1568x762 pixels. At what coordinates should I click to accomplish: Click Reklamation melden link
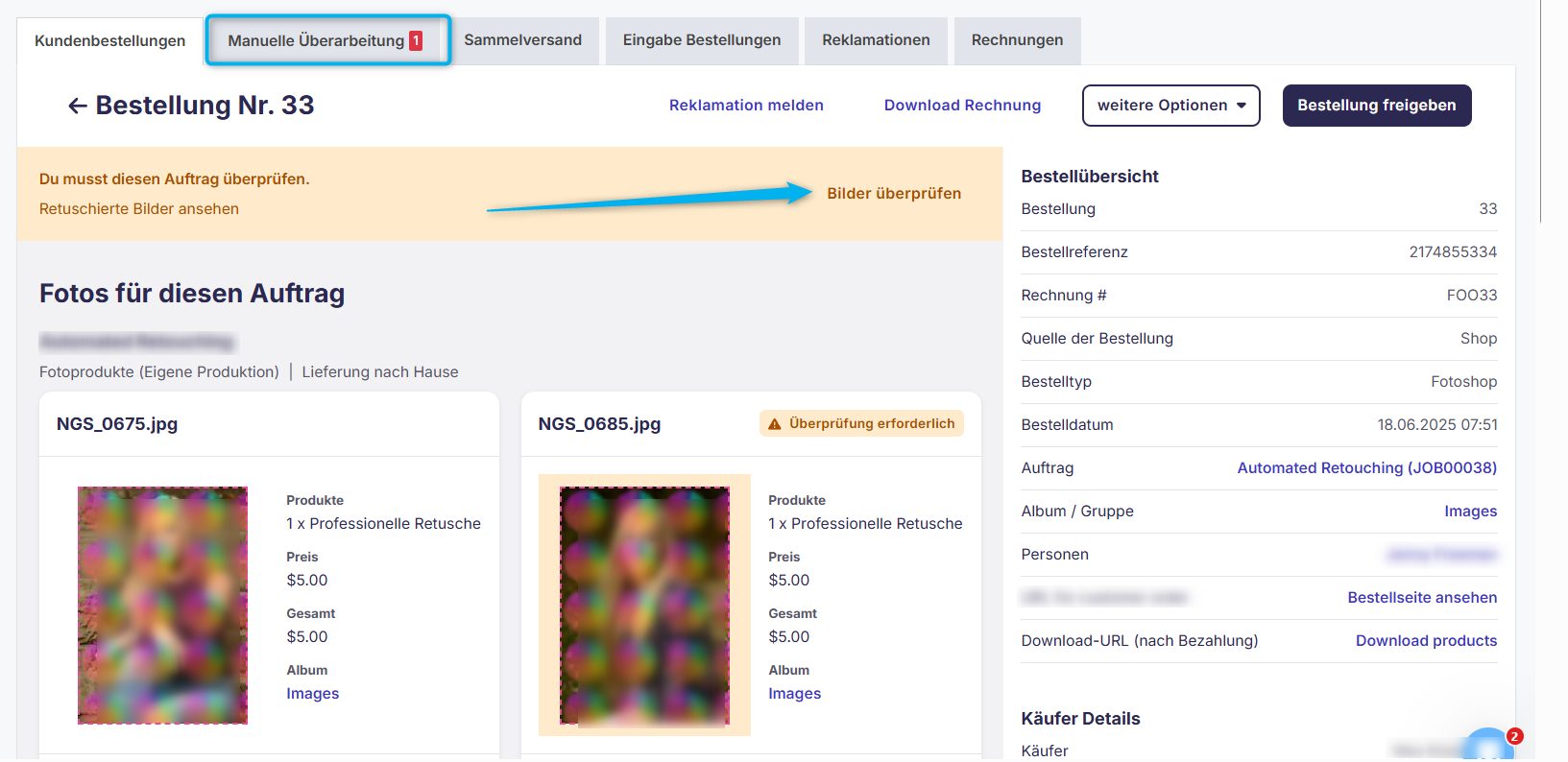(746, 106)
